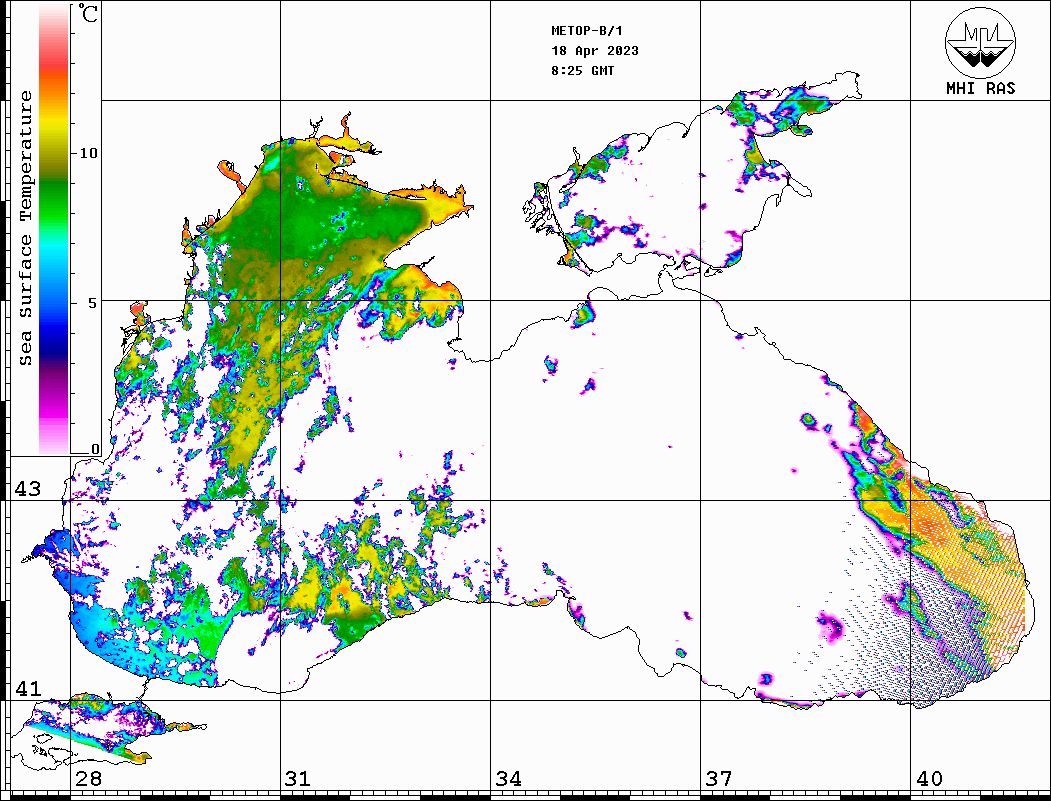
Task: Click the MHI RAS logo emblem
Action: click(x=980, y=42)
